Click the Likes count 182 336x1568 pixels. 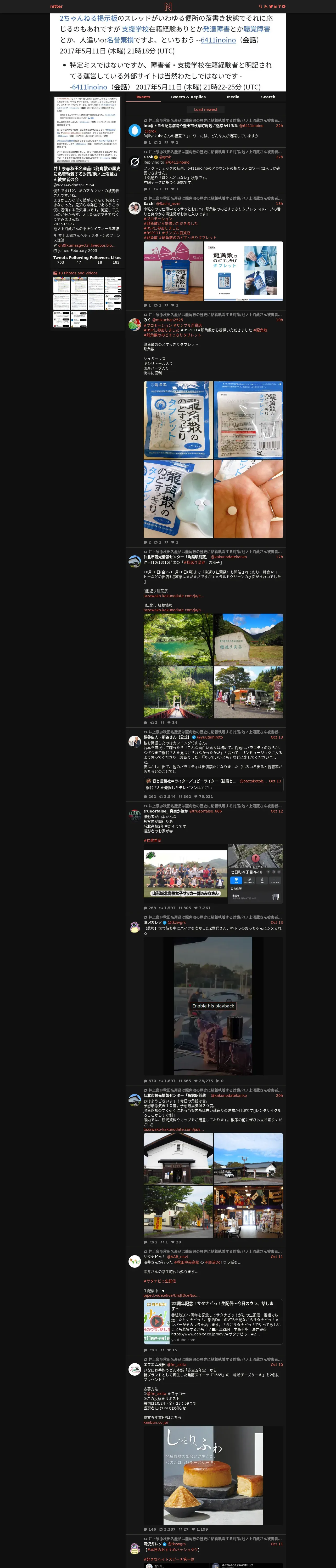pyautogui.click(x=116, y=262)
